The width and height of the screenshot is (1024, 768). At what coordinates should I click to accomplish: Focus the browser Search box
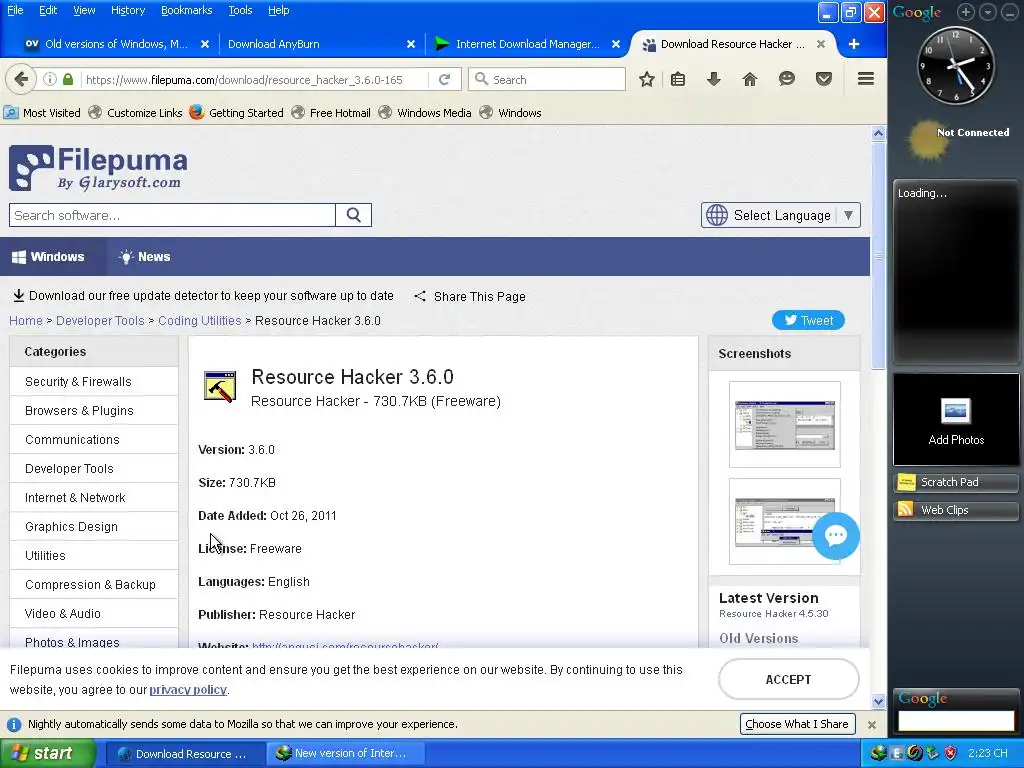click(x=547, y=80)
